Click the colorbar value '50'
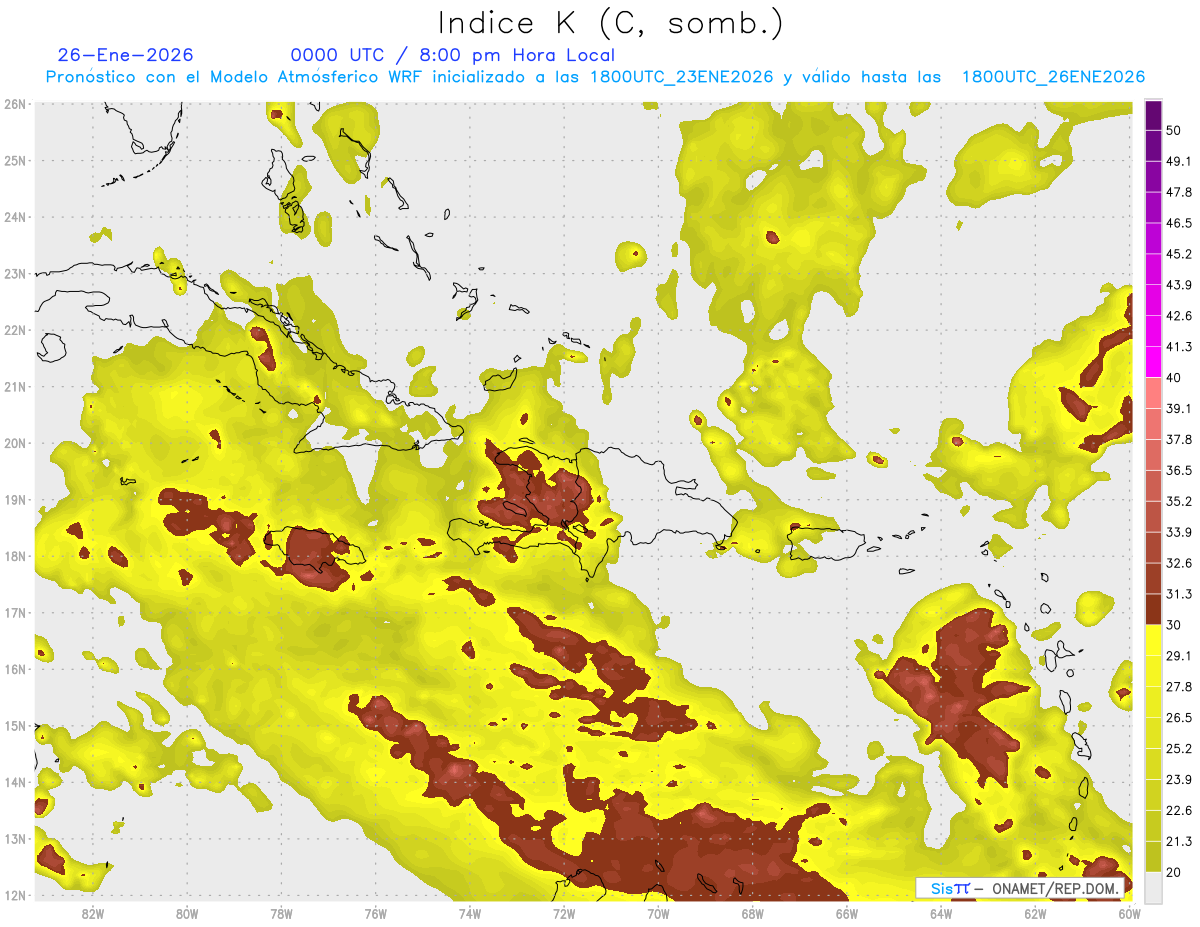The width and height of the screenshot is (1200, 927). coord(1172,130)
